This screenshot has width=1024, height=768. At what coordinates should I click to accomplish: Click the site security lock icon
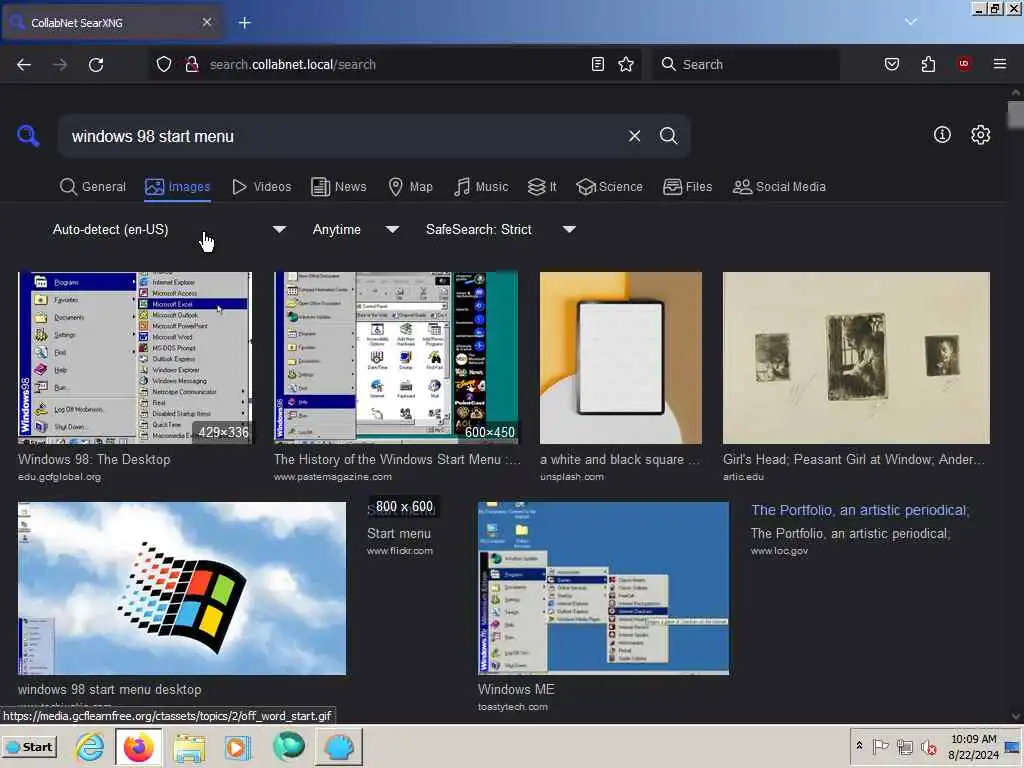191,64
